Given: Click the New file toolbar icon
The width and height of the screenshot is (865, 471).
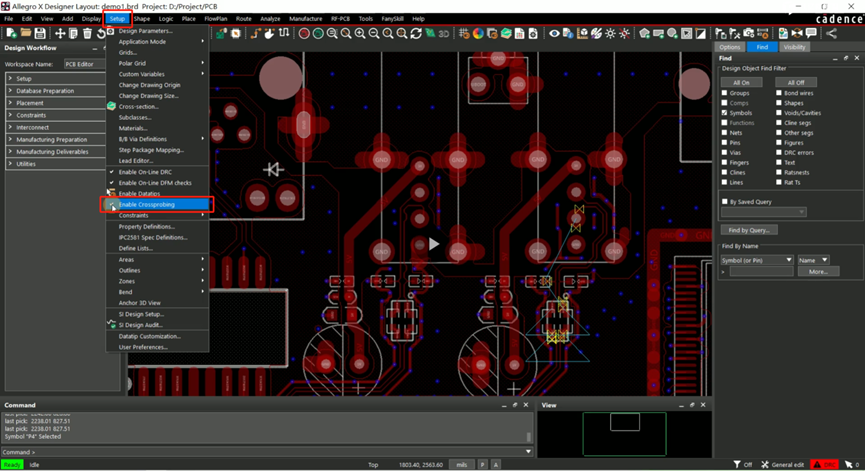Looking at the screenshot, I should (11, 34).
